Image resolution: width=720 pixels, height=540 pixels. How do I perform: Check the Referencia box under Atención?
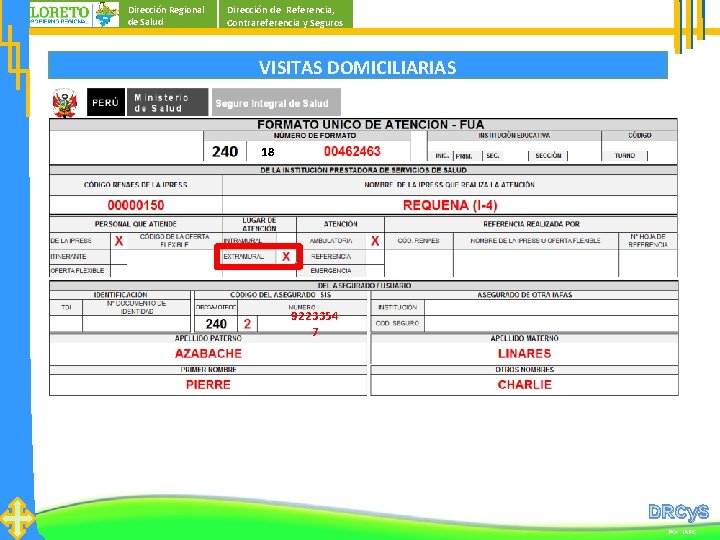point(375,256)
